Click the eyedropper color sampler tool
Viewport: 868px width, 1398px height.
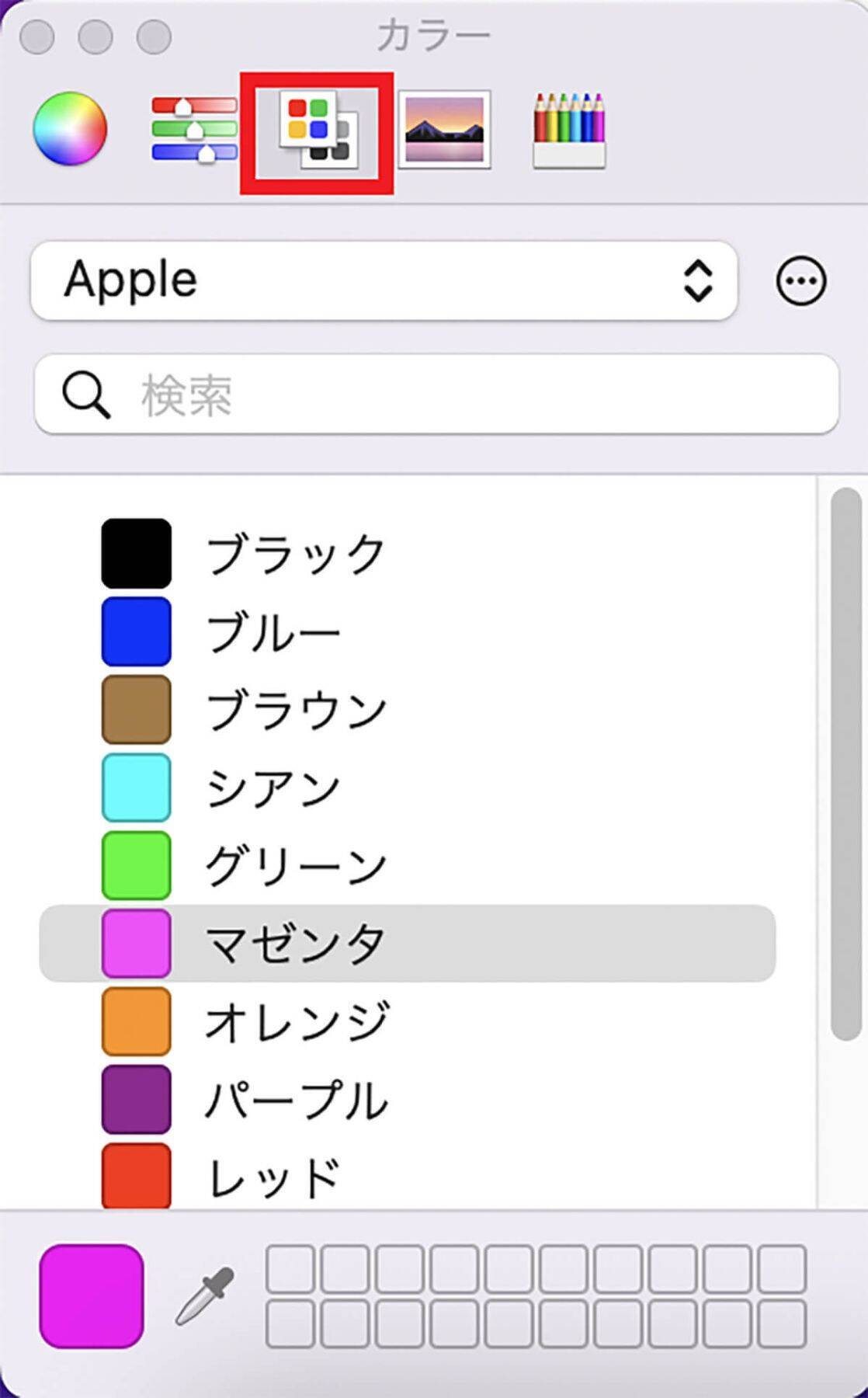205,1295
